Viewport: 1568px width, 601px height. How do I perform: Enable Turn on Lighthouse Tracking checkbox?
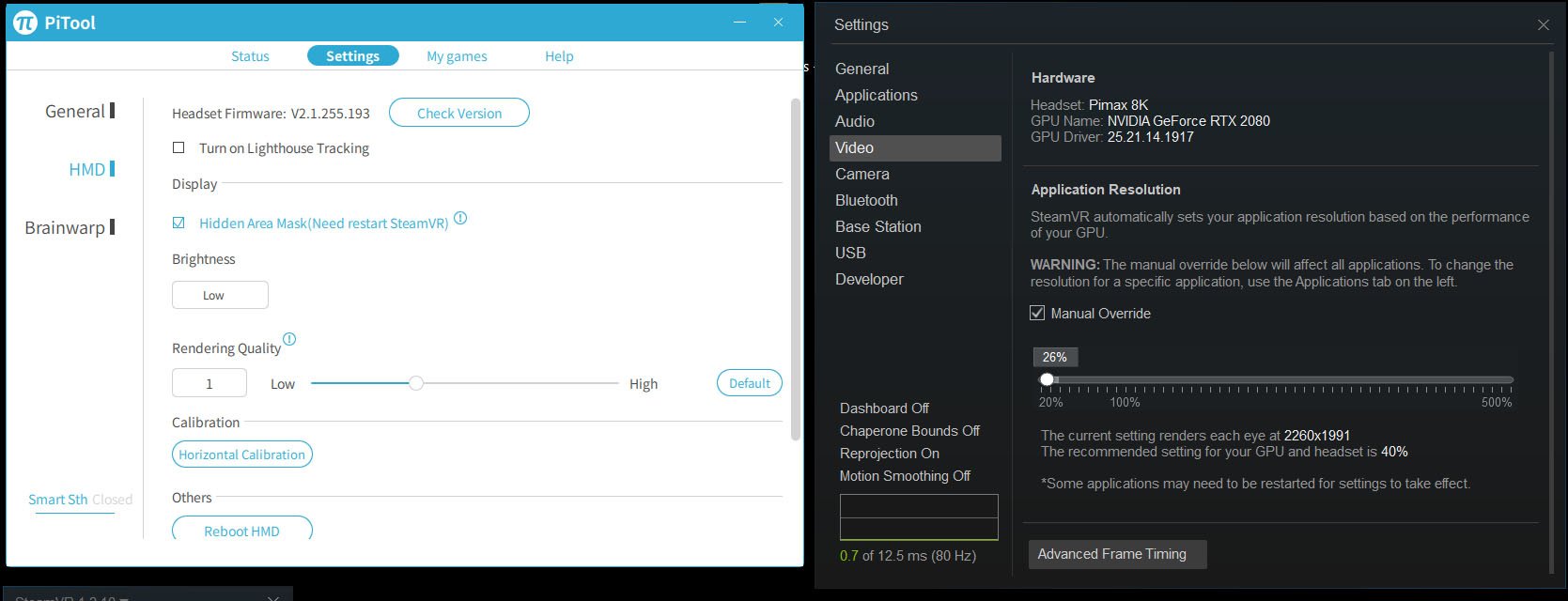tap(179, 147)
